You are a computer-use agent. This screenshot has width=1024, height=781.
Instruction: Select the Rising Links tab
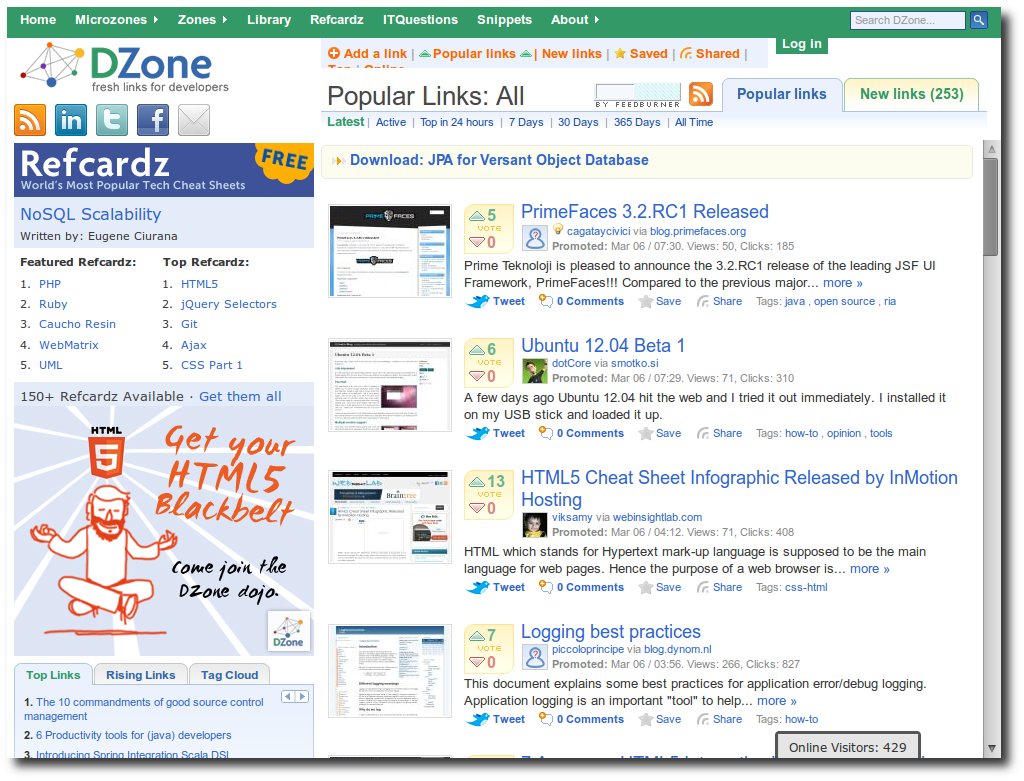[x=140, y=675]
